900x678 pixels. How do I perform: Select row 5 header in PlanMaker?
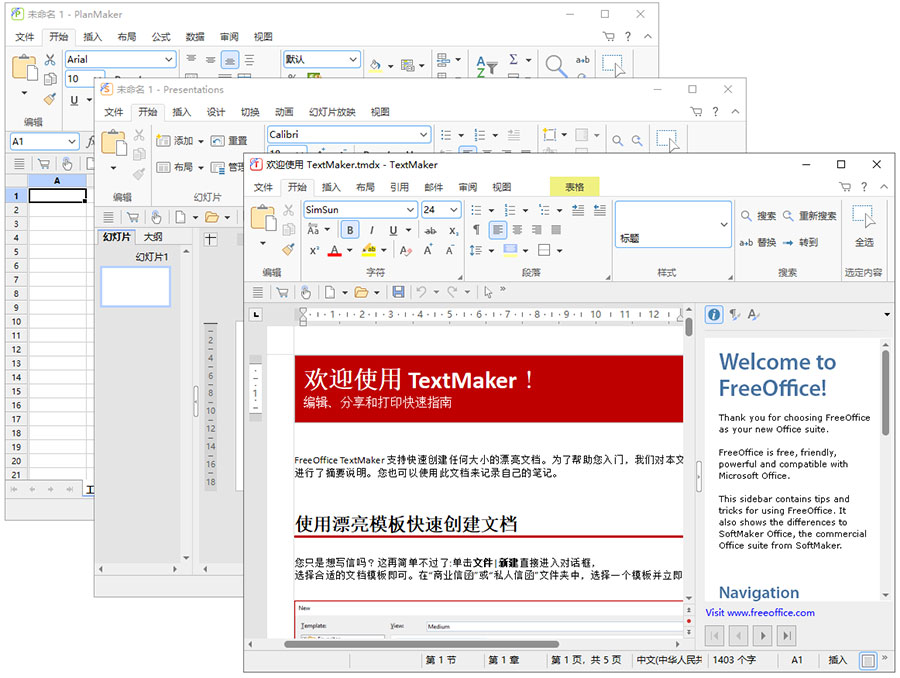pos(16,251)
